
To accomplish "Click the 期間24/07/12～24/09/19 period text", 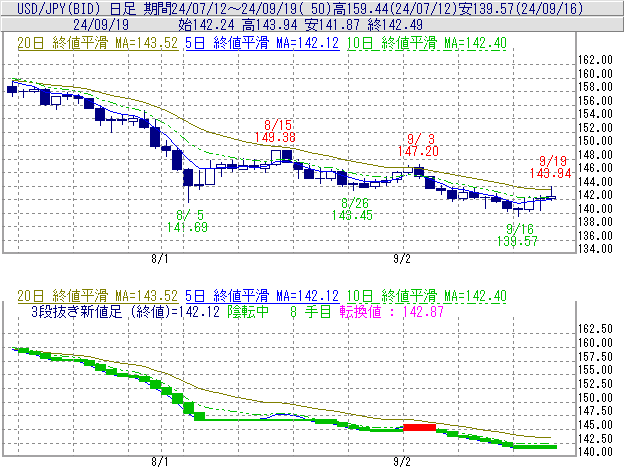I will [221, 8].
